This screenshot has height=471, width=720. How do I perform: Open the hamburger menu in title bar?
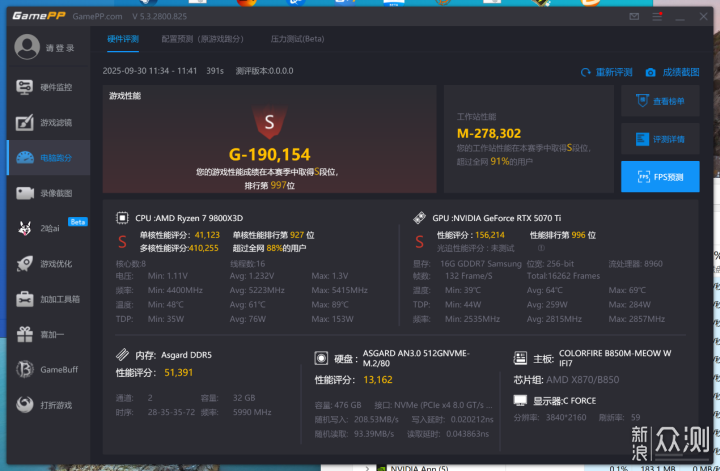tap(657, 17)
